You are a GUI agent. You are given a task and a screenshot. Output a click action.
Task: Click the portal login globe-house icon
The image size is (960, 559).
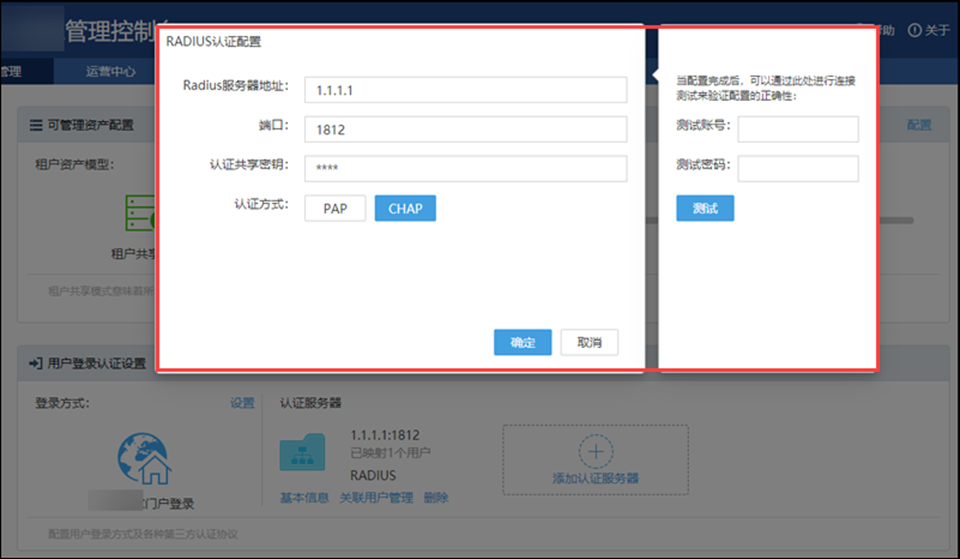144,459
